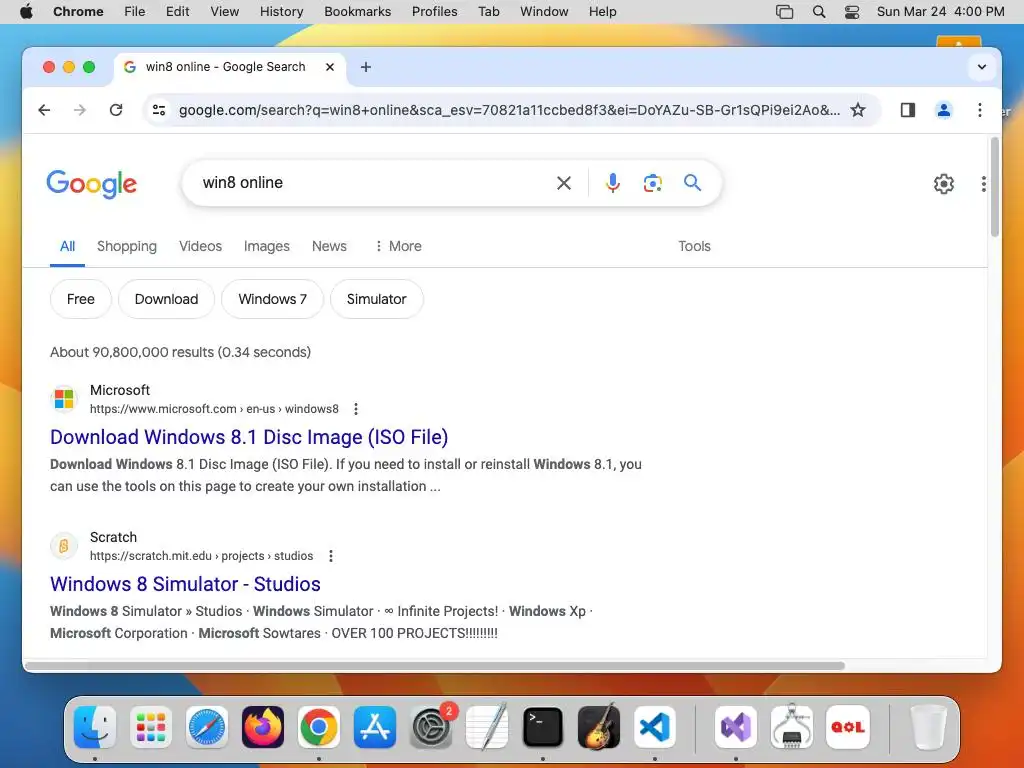Open Download Windows 8.1 Disc Image link
The height and width of the screenshot is (768, 1024).
[249, 437]
